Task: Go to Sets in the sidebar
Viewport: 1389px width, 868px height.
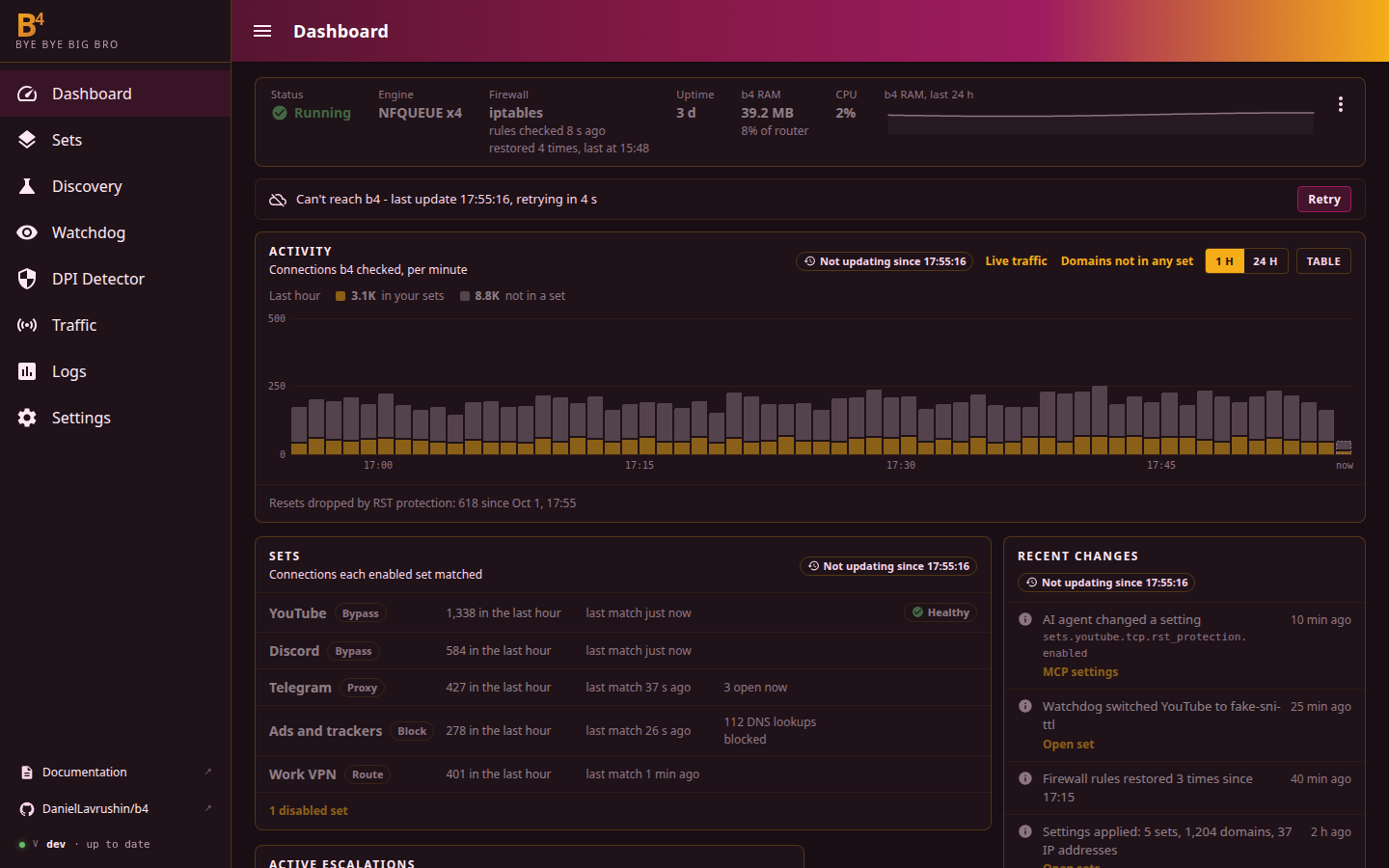Action: [x=116, y=140]
